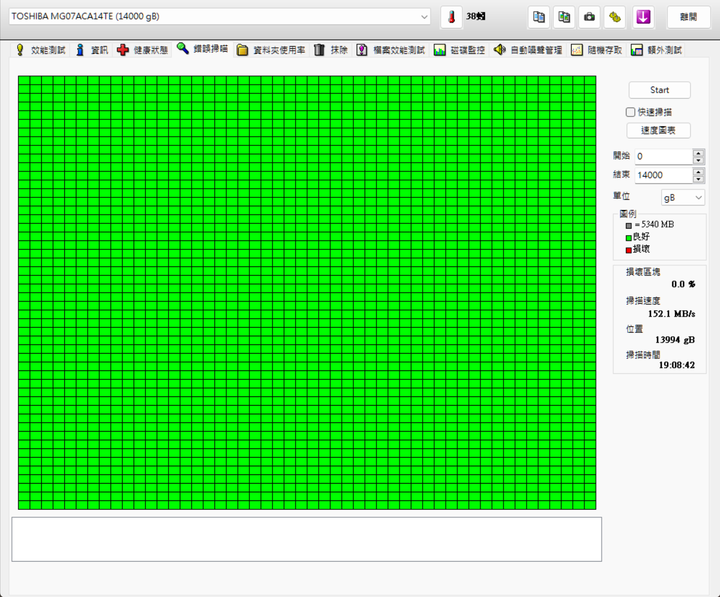Screen dimensions: 720x597
Task: Click the scan speed value 152.1 MB/s
Action: click(x=671, y=314)
